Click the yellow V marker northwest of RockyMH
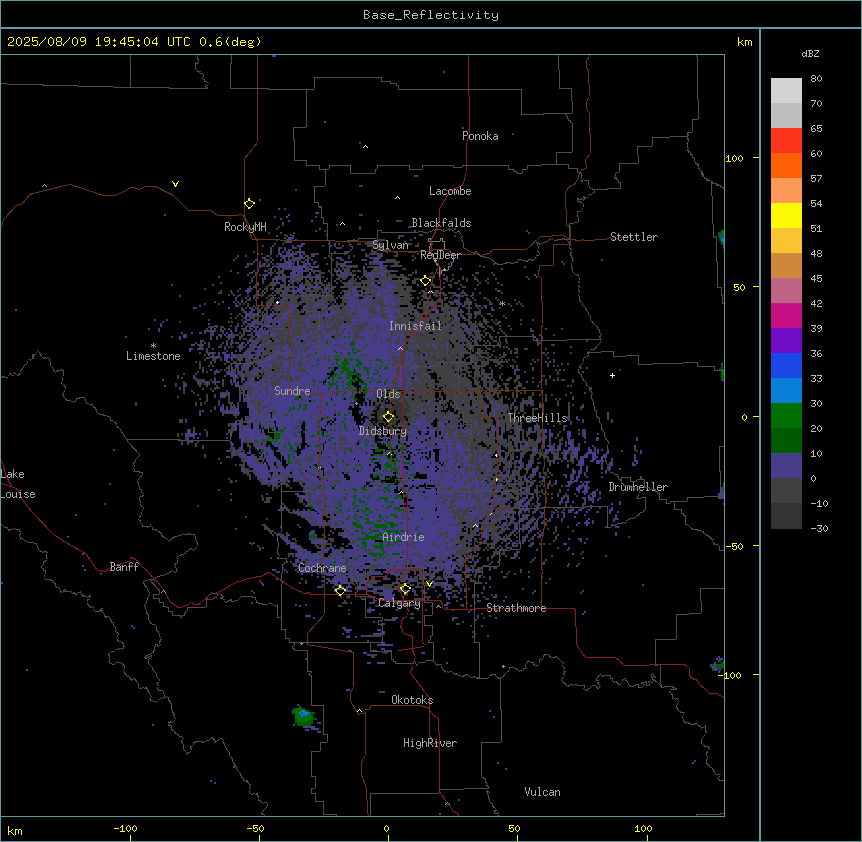 click(175, 184)
